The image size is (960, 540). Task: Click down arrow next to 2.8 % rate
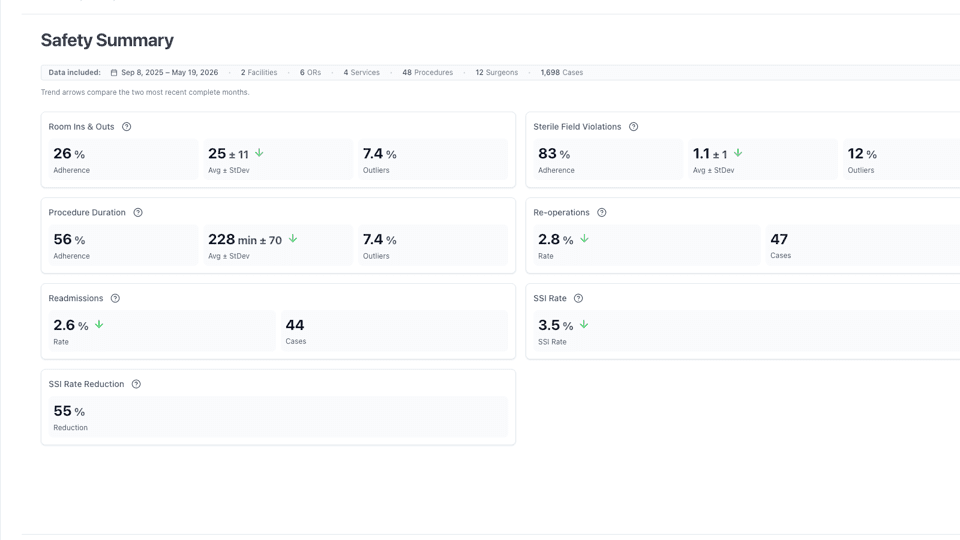point(585,239)
